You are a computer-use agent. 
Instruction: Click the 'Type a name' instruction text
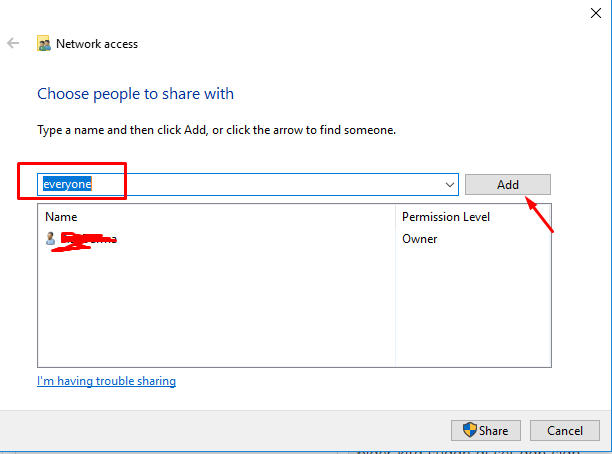pos(217,130)
